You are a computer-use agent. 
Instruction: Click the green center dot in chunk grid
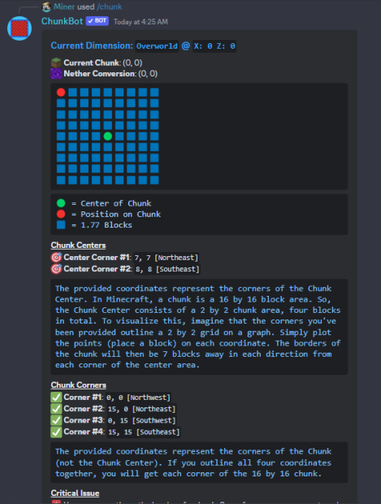(108, 136)
